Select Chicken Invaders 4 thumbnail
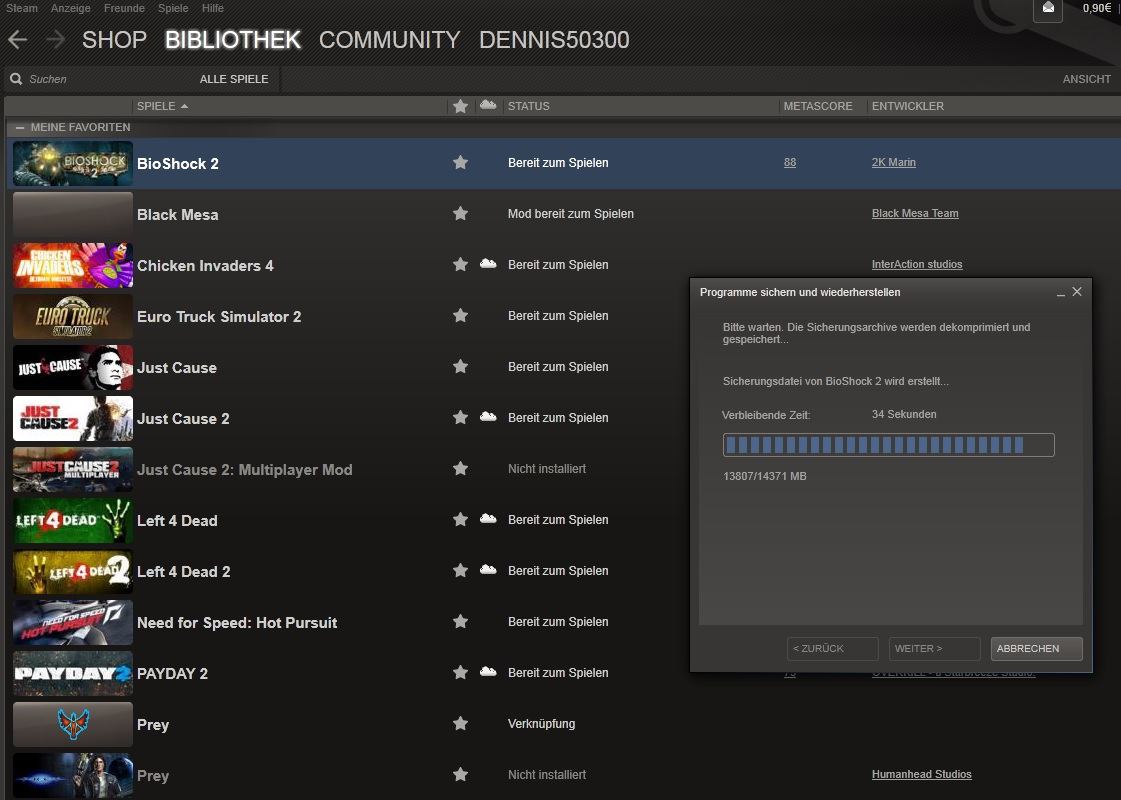Viewport: 1121px width, 800px height. pyautogui.click(x=73, y=265)
